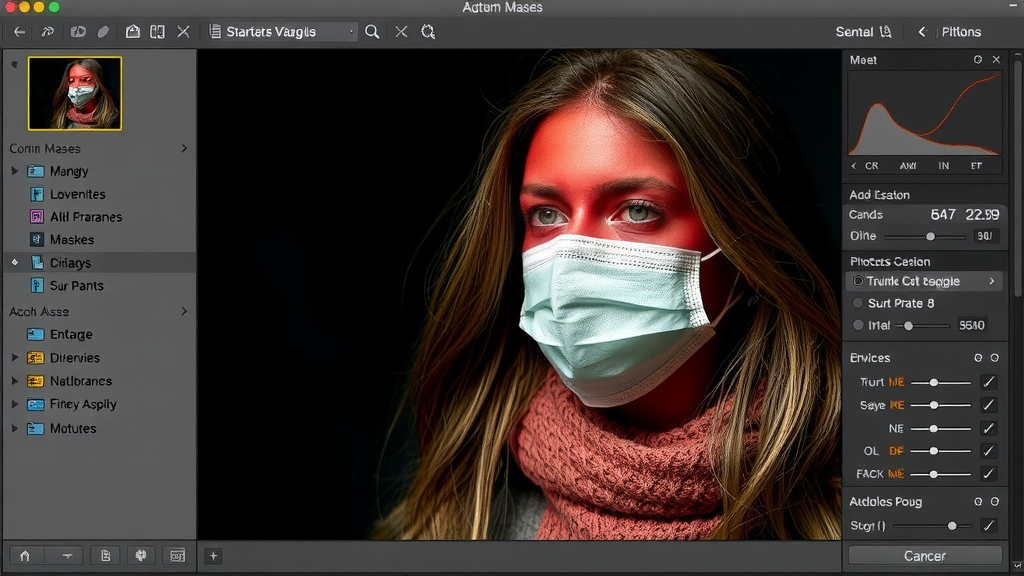Click the magnifying glass search icon
The height and width of the screenshot is (576, 1024).
pos(371,31)
